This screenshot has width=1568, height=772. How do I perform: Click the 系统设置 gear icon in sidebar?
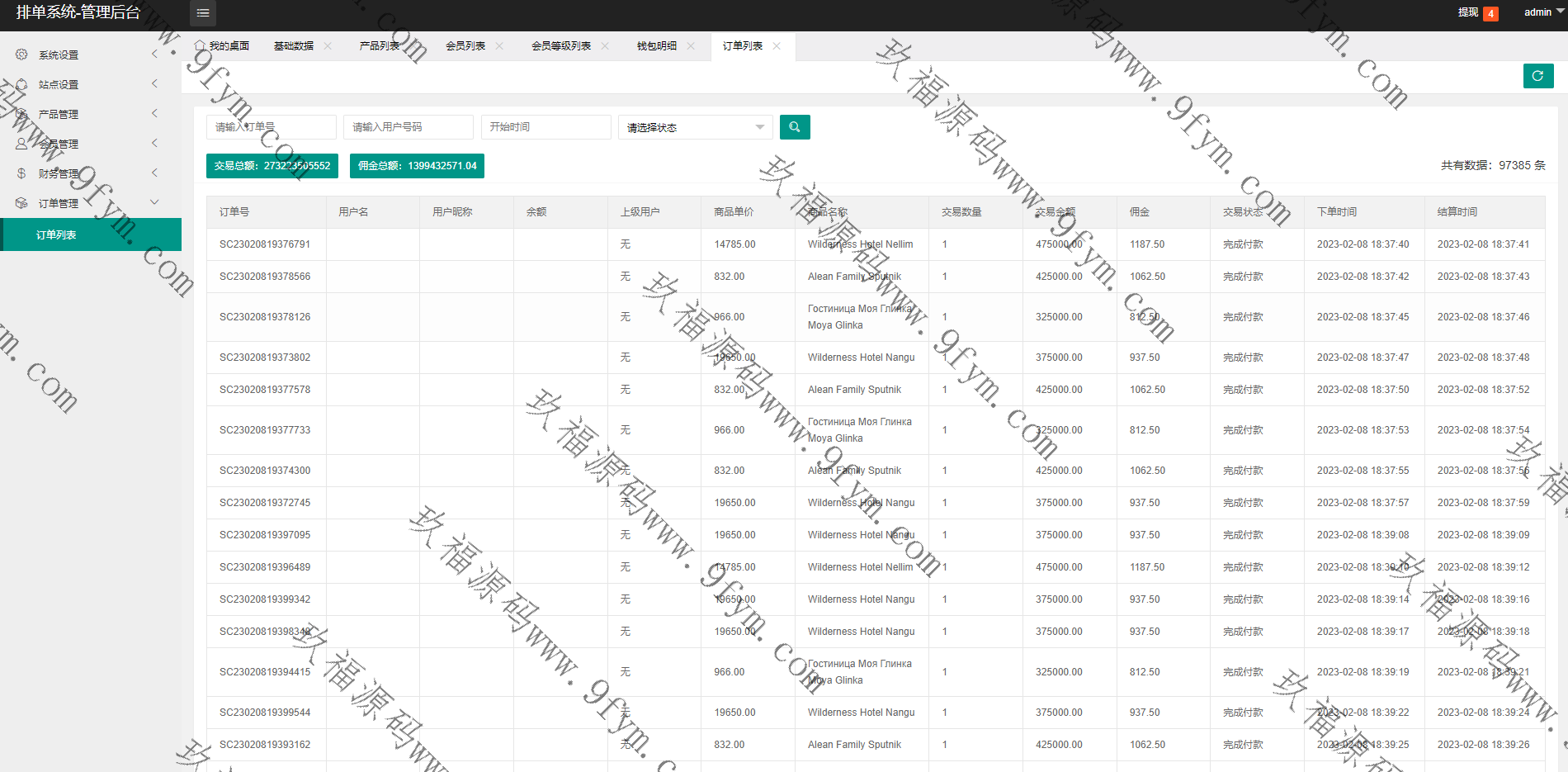click(21, 54)
